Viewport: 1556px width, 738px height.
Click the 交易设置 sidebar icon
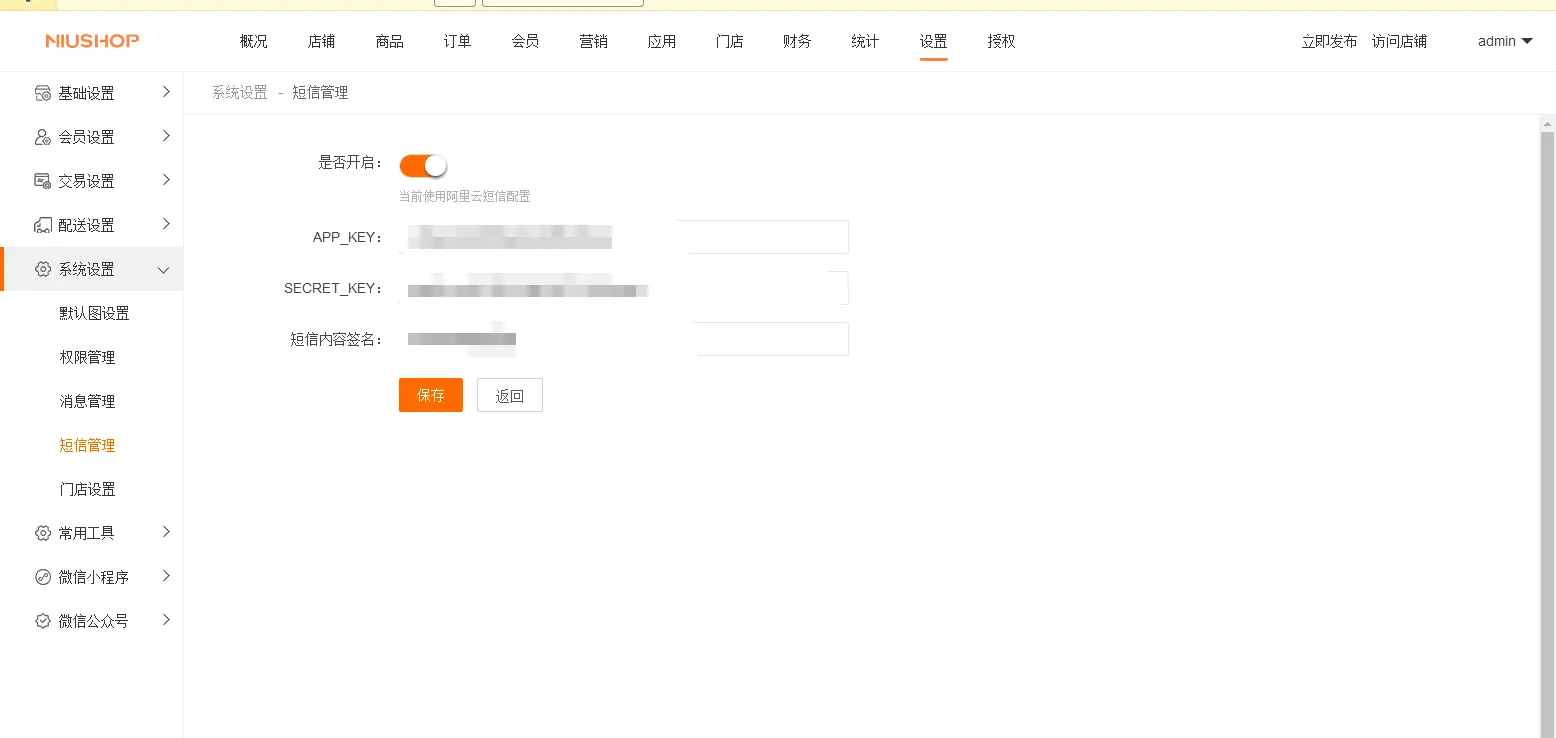coord(43,181)
